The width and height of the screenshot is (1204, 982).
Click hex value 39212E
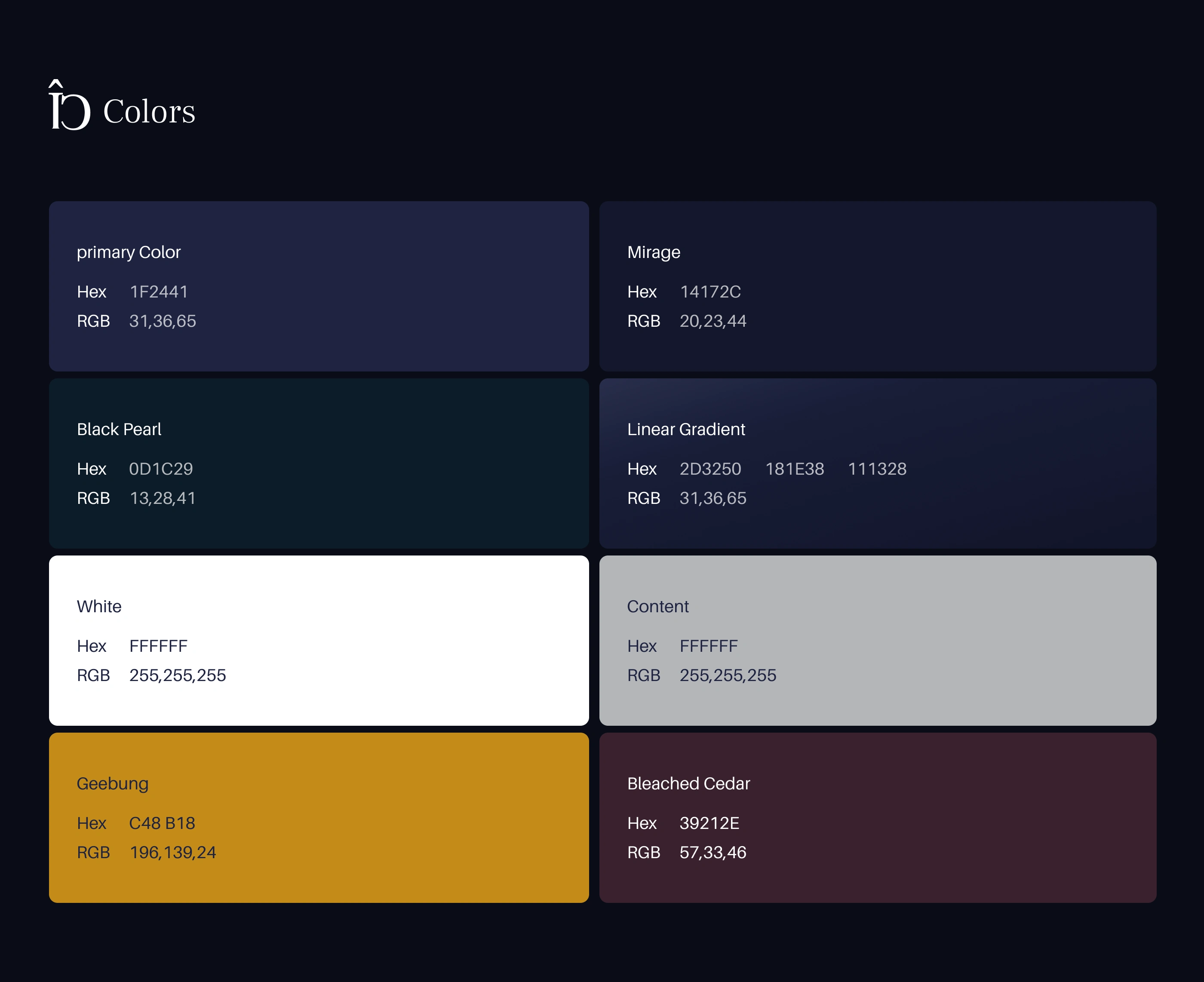coord(709,823)
